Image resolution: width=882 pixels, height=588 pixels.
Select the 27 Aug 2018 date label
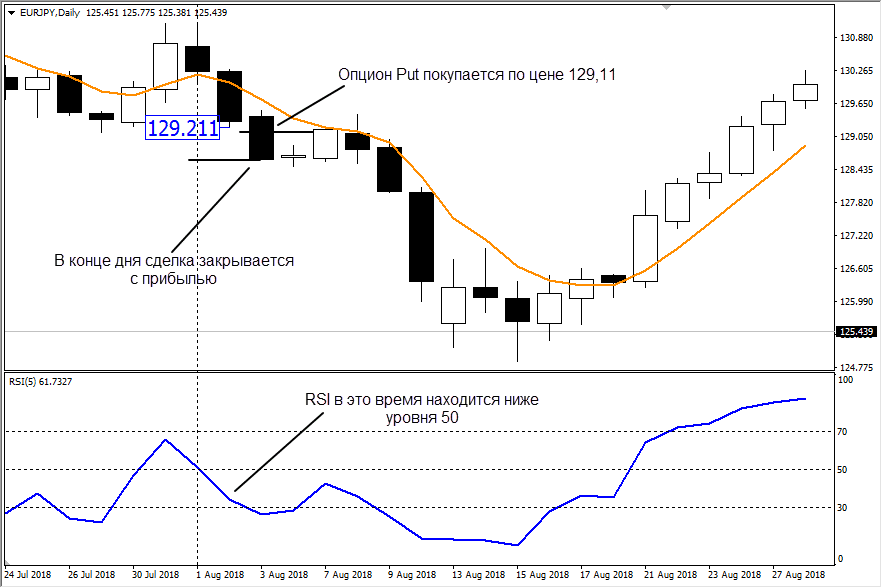tap(799, 575)
